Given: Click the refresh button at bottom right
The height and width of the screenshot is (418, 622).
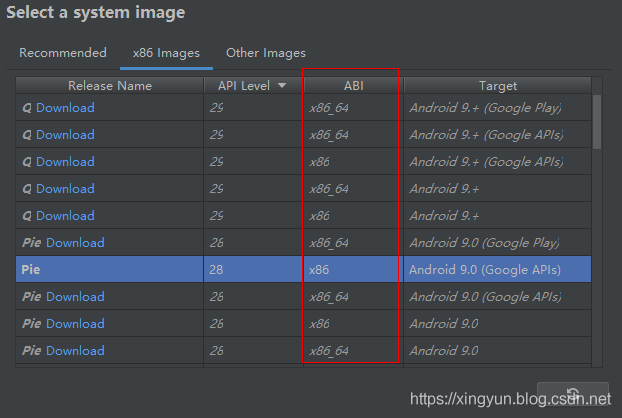Looking at the screenshot, I should point(573,394).
